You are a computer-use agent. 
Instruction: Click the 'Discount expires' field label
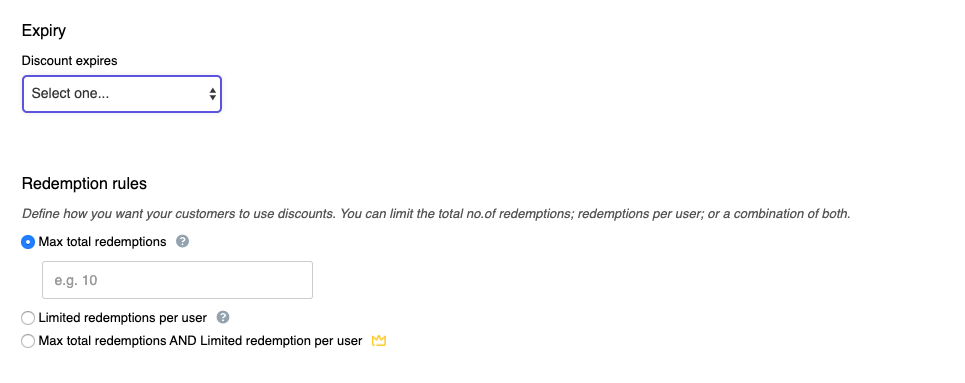click(x=70, y=61)
